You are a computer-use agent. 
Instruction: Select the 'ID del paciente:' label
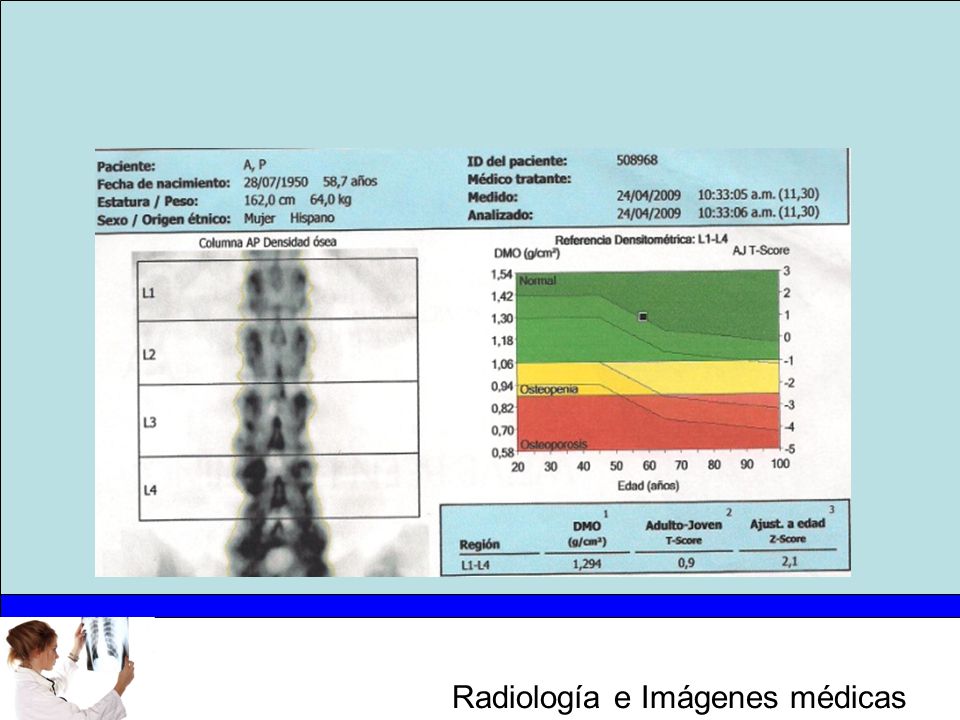point(517,161)
